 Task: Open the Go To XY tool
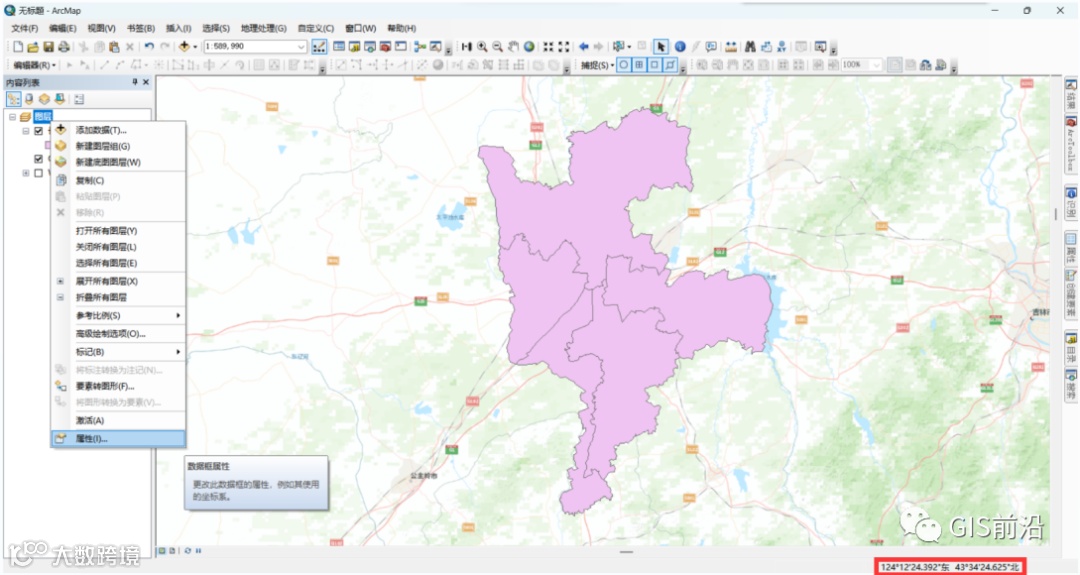pyautogui.click(x=781, y=47)
